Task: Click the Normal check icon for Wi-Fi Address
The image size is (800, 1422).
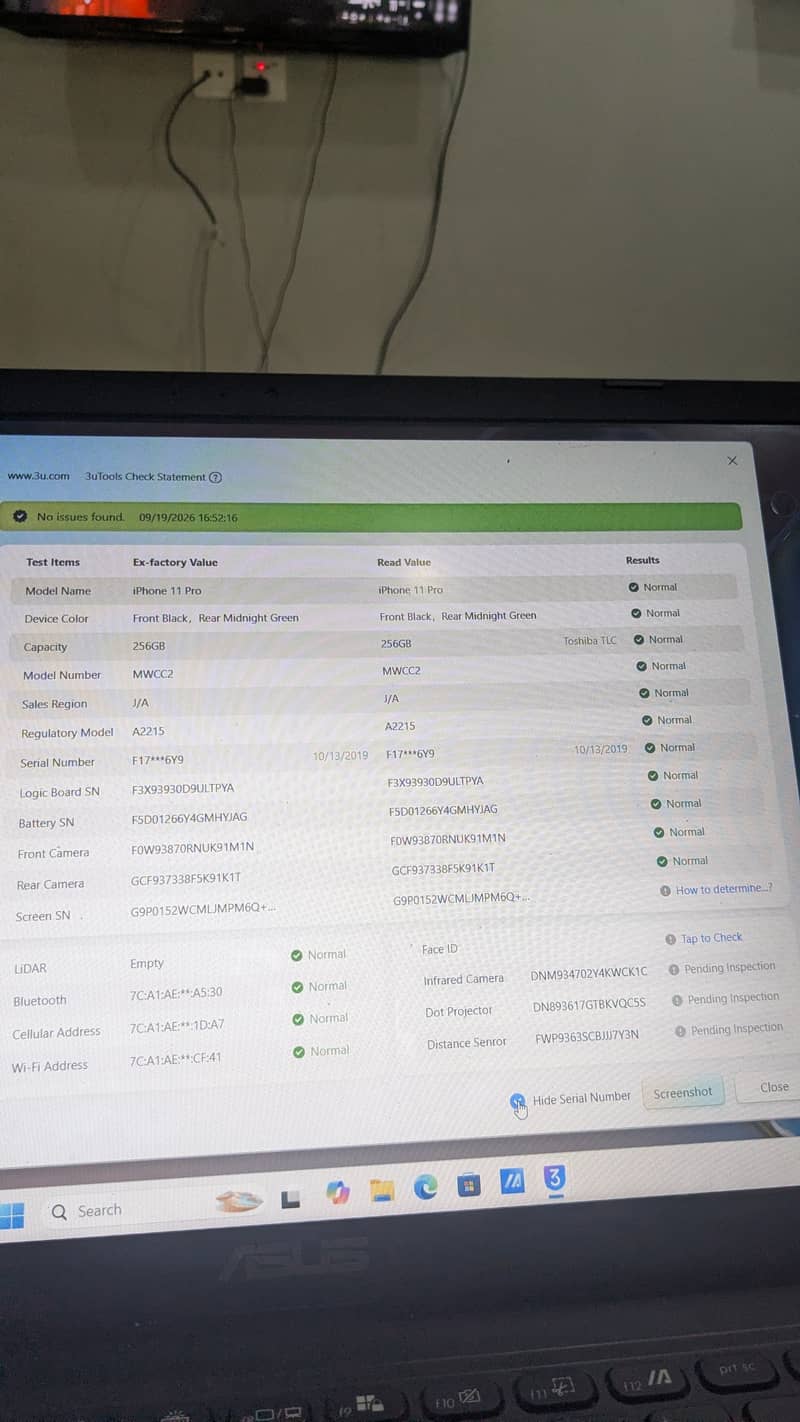Action: point(299,1051)
